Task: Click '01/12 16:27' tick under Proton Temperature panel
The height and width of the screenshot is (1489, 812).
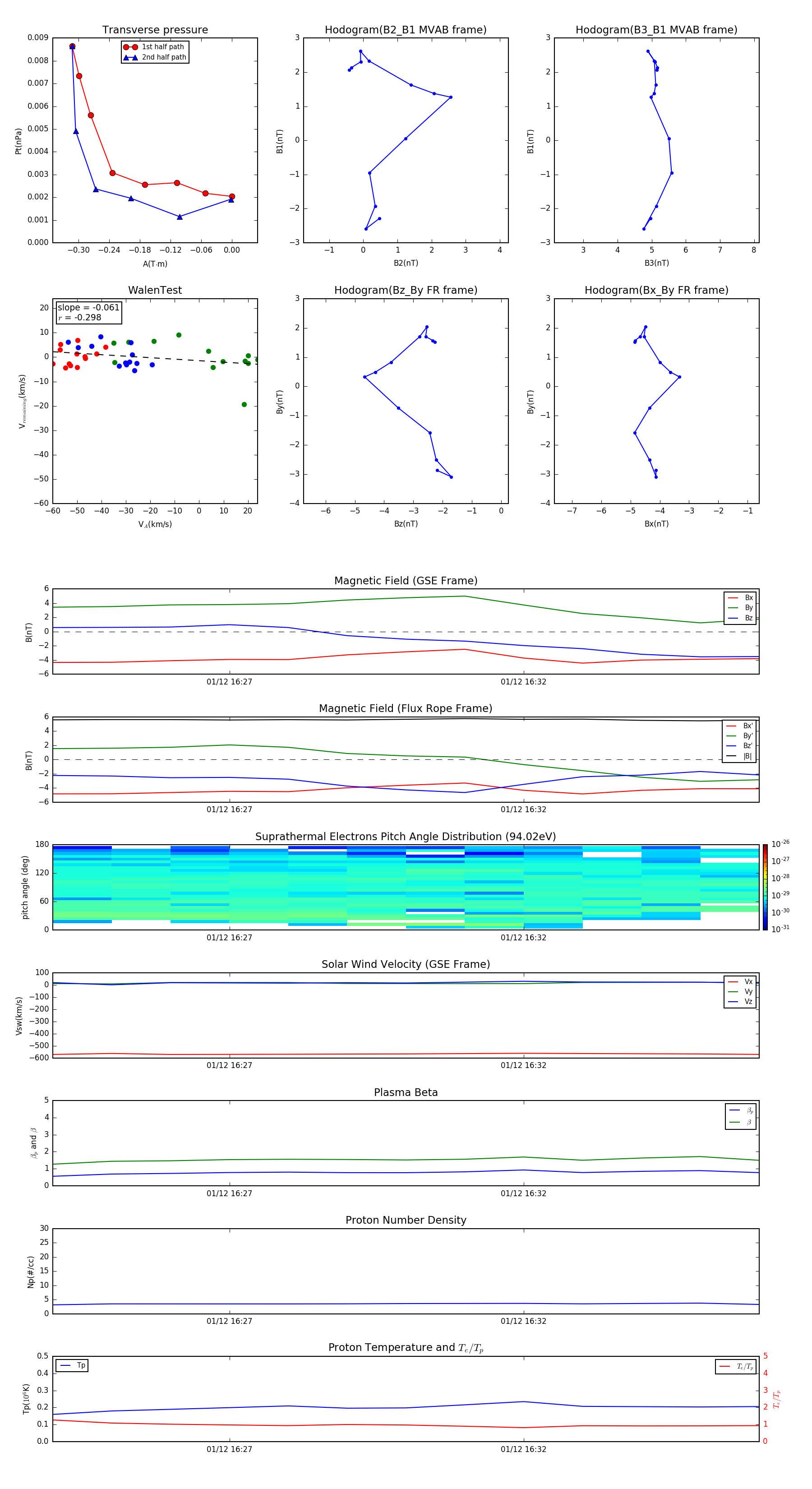Action: click(230, 1450)
